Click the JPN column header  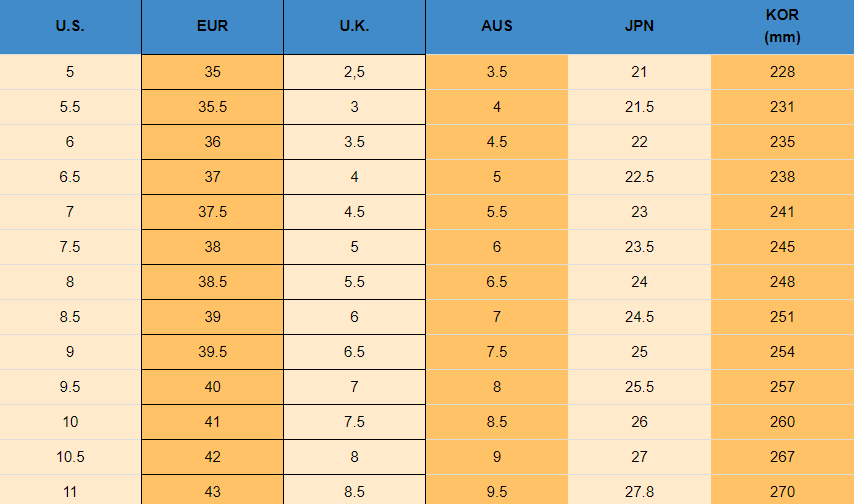click(639, 27)
